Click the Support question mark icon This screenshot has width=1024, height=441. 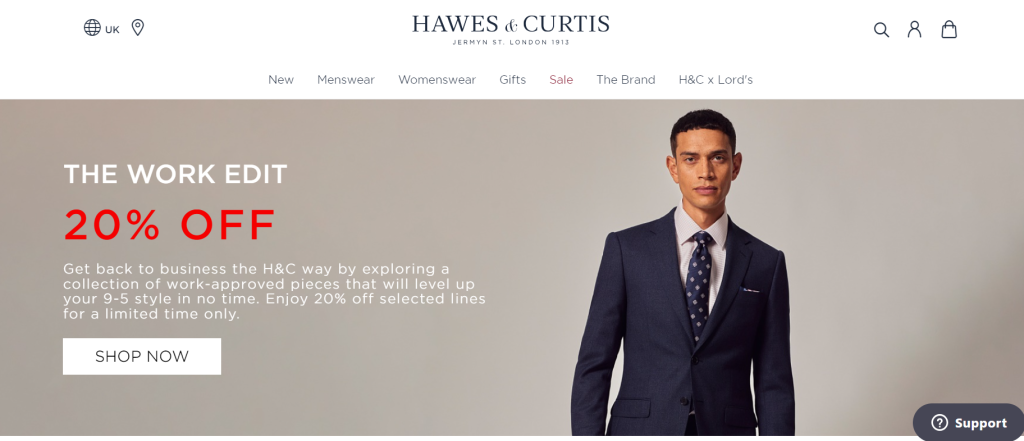click(x=939, y=423)
